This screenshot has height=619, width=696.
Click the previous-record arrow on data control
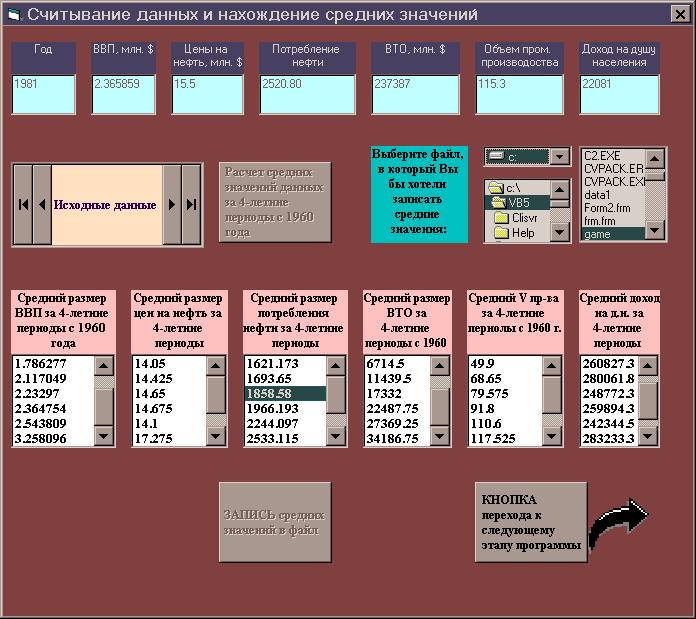[42, 205]
